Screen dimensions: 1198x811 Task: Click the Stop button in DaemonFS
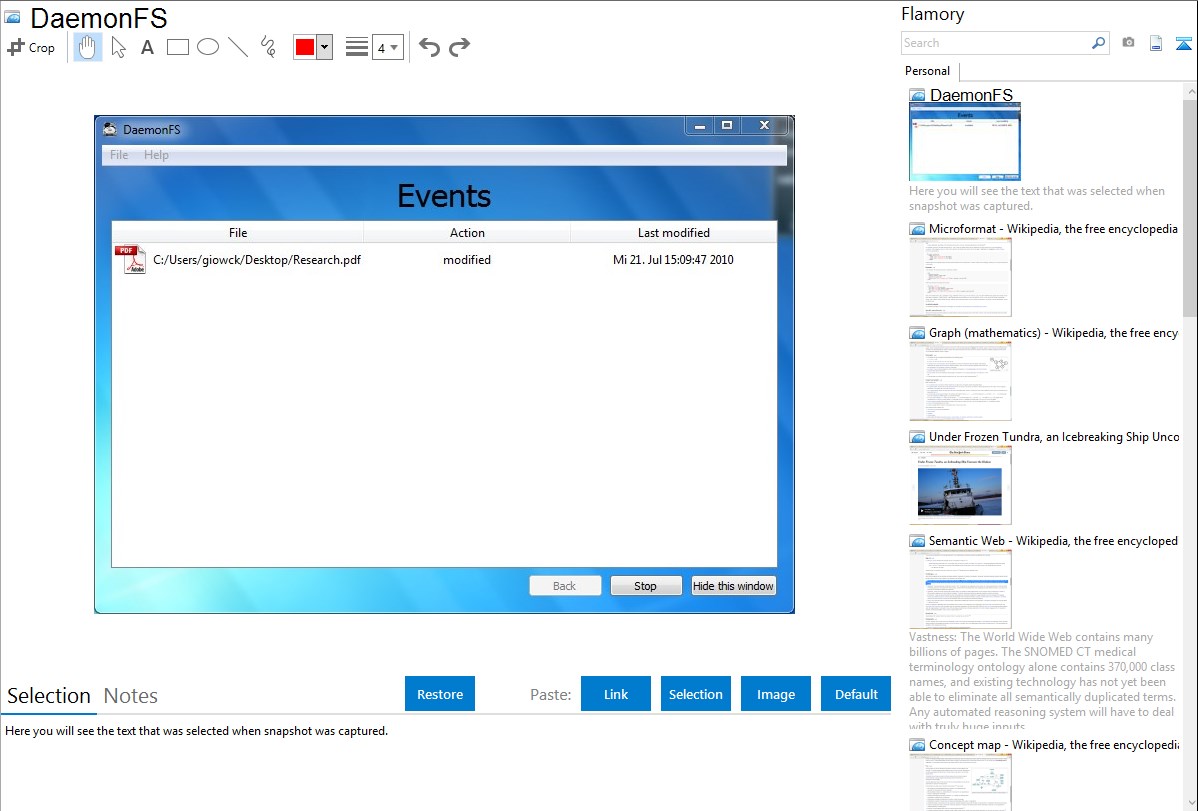click(x=646, y=586)
